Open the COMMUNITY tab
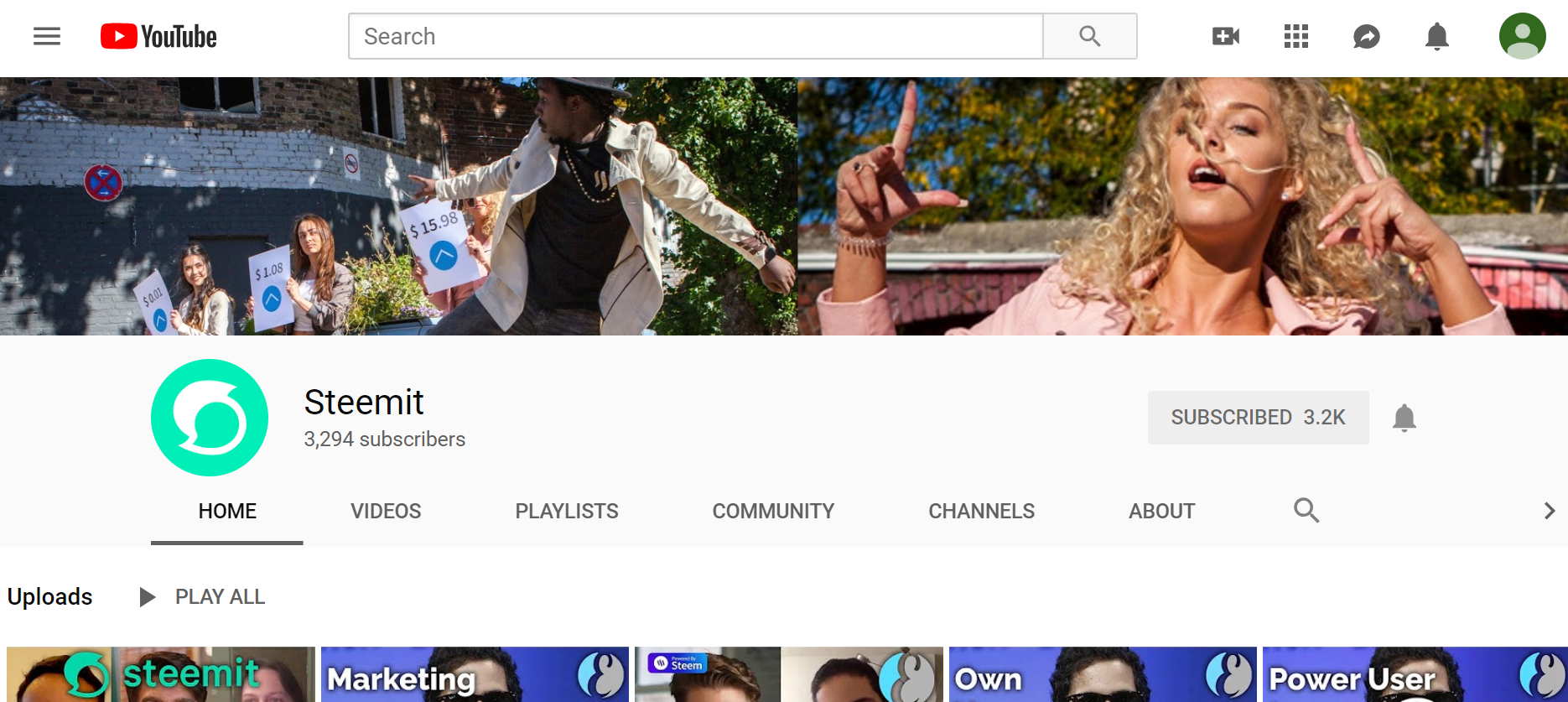This screenshot has width=1568, height=702. [x=773, y=511]
